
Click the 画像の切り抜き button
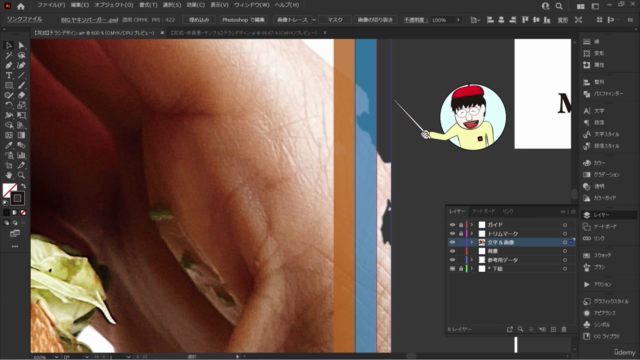[x=375, y=20]
